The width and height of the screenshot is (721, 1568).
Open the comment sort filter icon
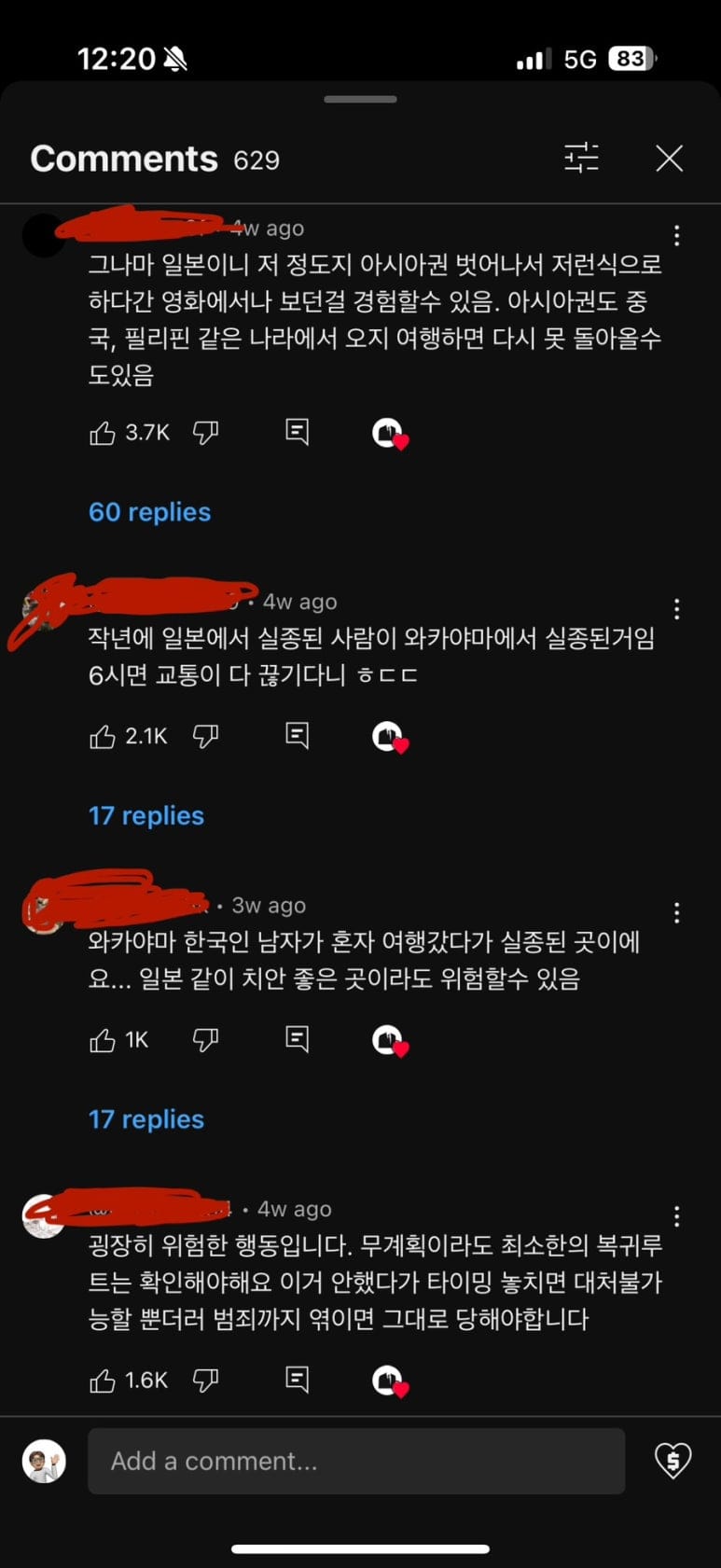click(581, 158)
